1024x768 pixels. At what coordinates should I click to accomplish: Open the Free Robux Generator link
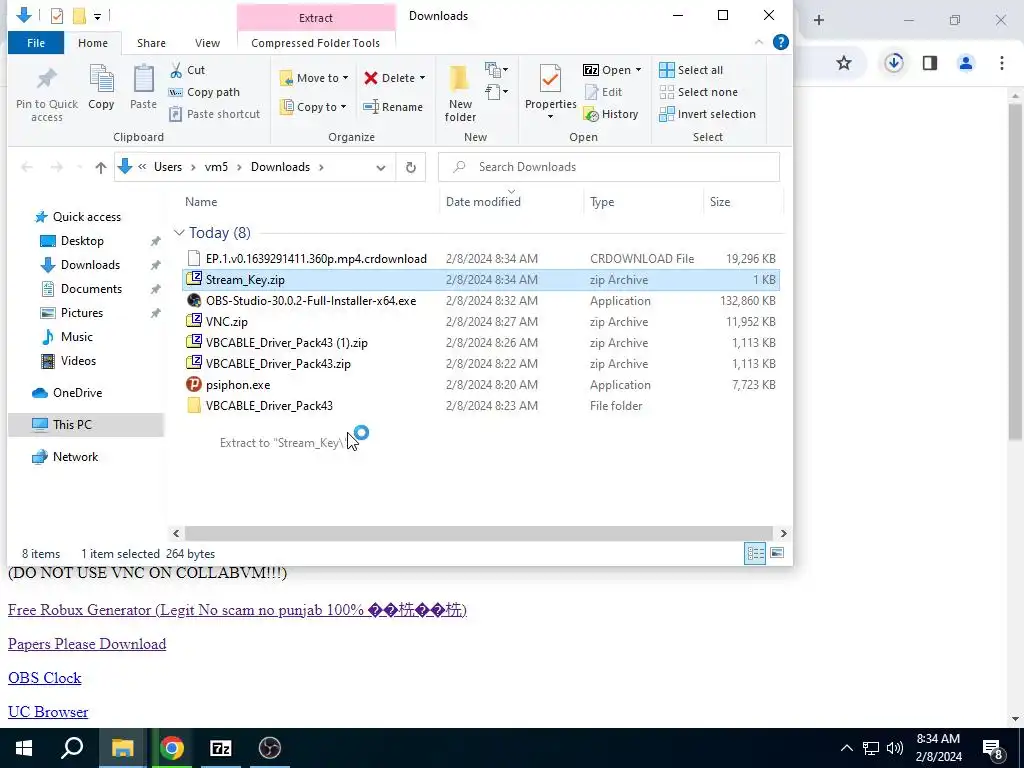tap(237, 610)
